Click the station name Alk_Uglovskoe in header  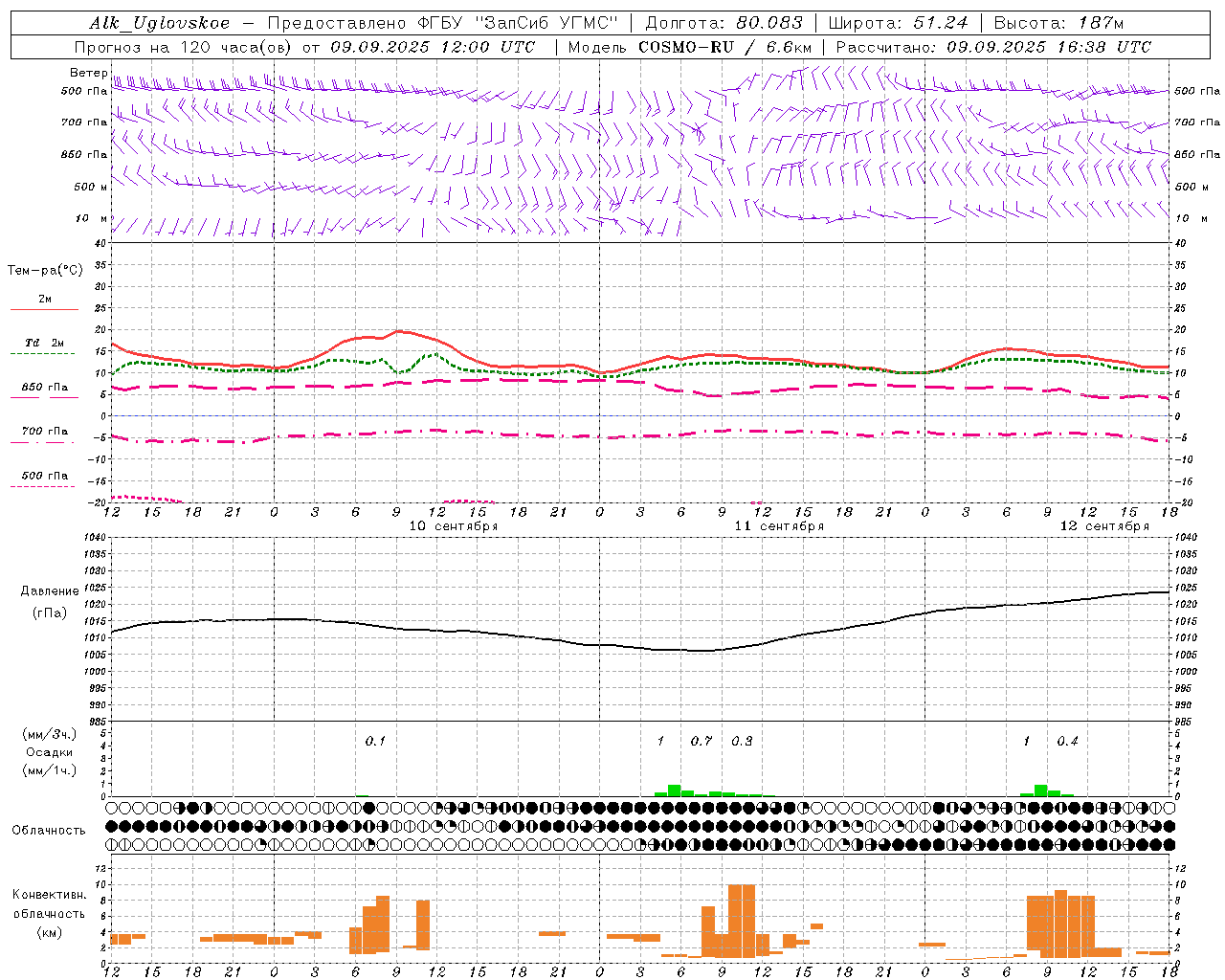click(160, 24)
